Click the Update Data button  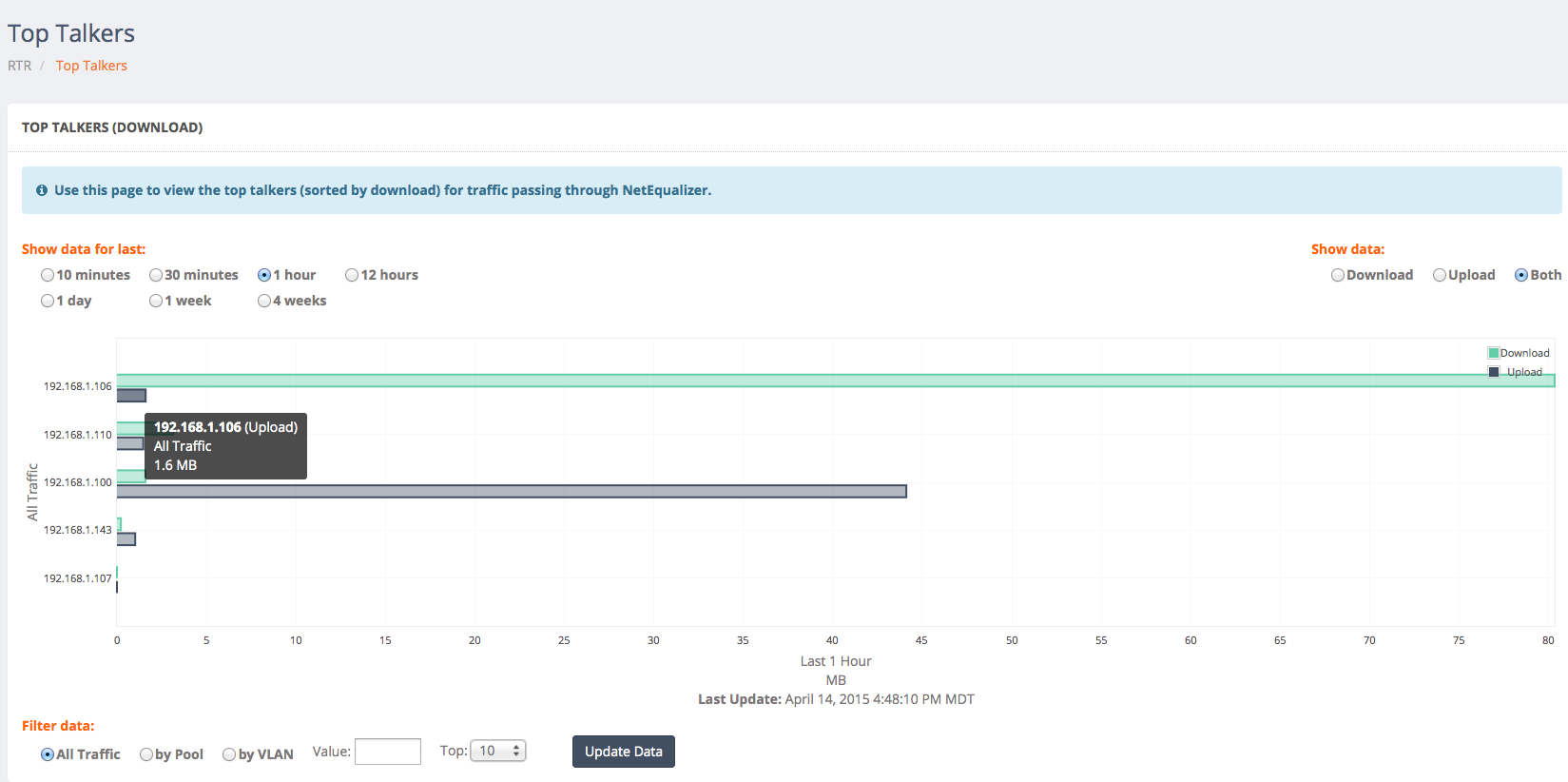624,752
